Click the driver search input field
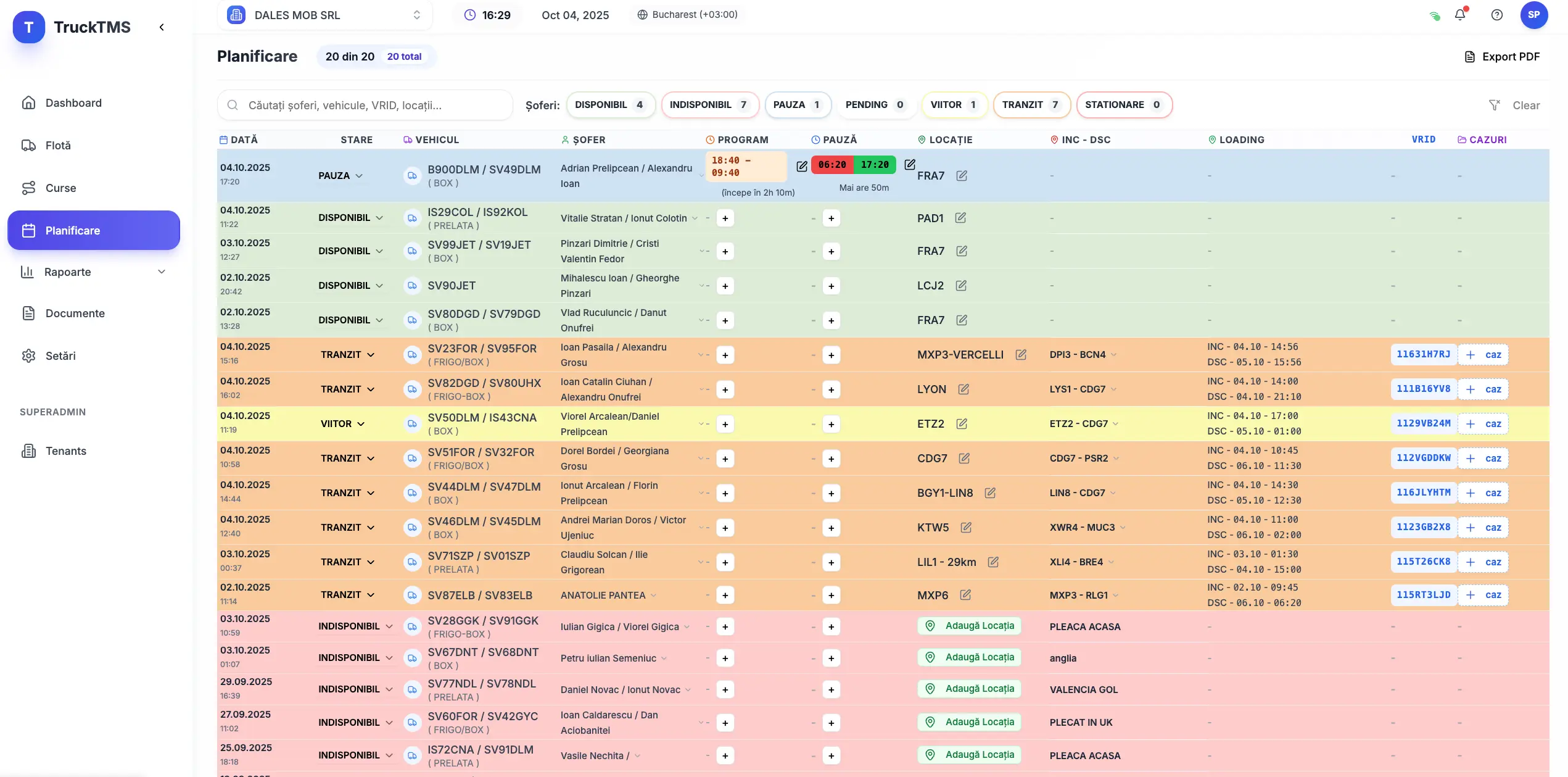 coord(365,104)
